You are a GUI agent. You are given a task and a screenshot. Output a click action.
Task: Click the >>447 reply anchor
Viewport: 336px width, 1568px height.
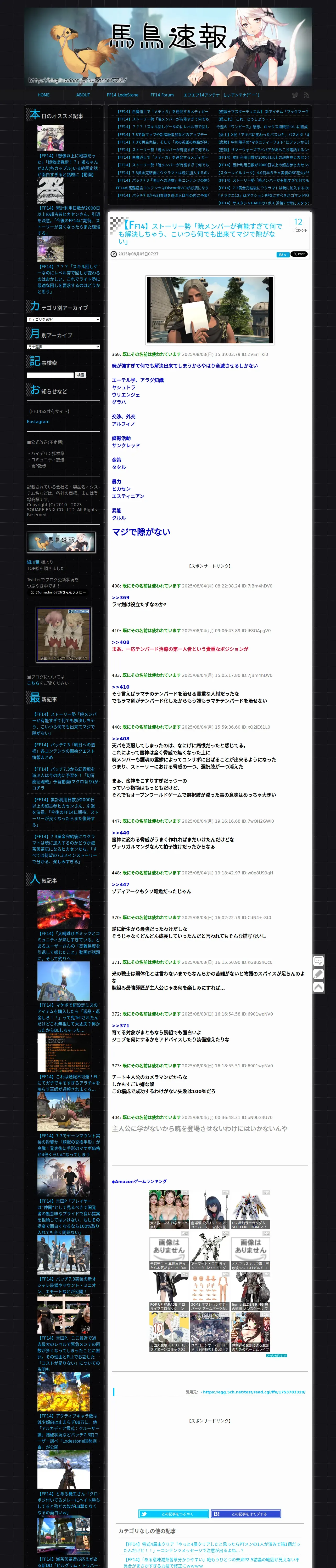click(x=120, y=884)
